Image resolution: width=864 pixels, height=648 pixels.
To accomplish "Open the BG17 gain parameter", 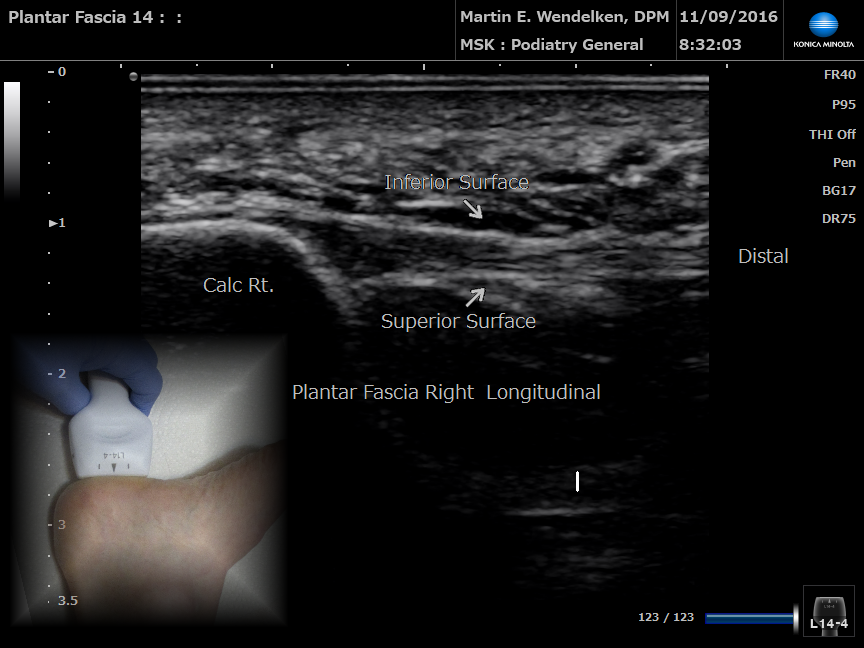I will [x=838, y=190].
